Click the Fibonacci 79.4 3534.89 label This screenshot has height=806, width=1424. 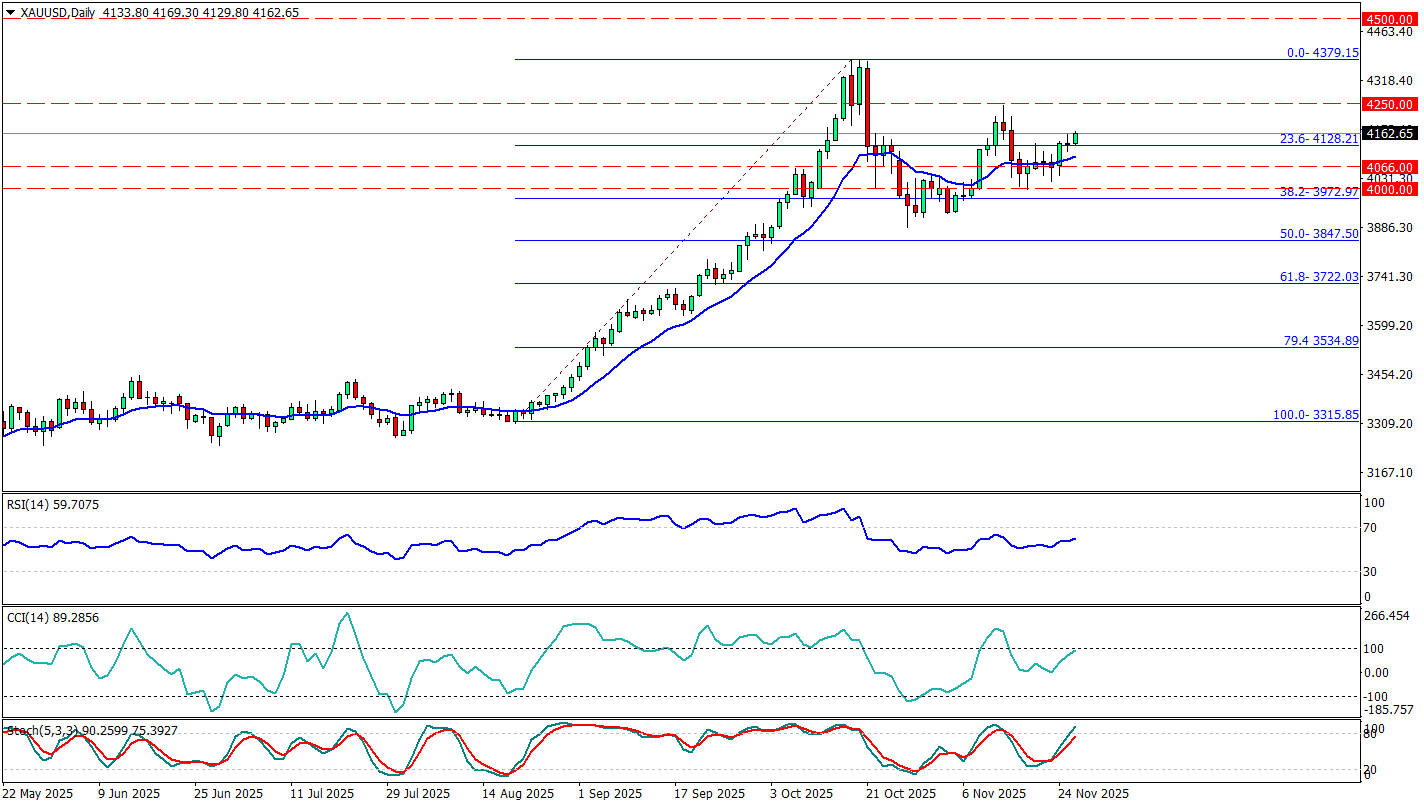click(1320, 341)
